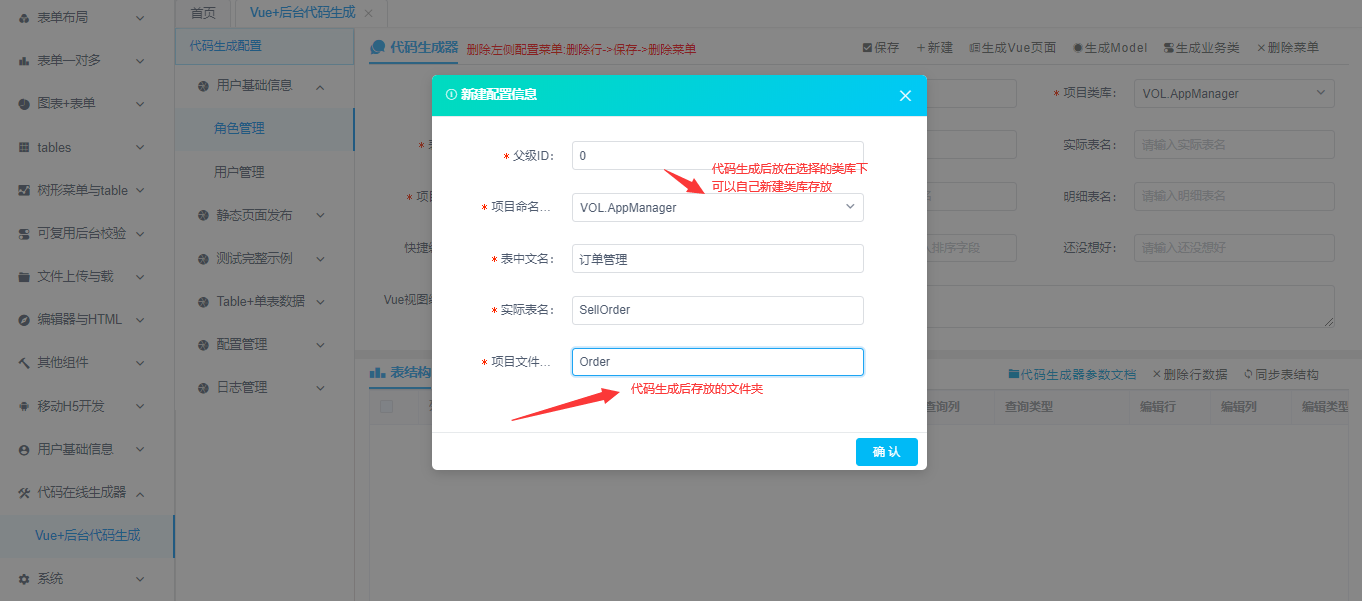Screen dimensions: 1362x601
Task: Click the 同步表结构 link
Action: [x=1281, y=375]
